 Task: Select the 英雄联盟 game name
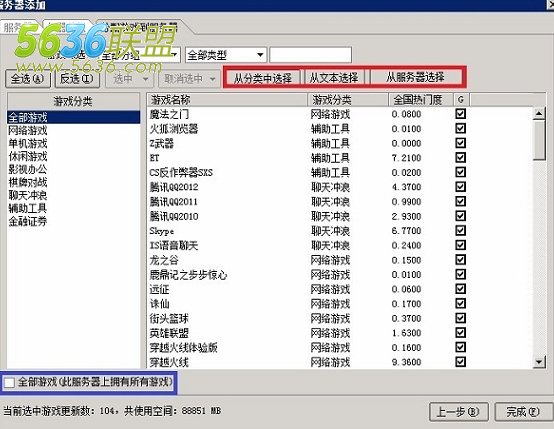click(169, 333)
